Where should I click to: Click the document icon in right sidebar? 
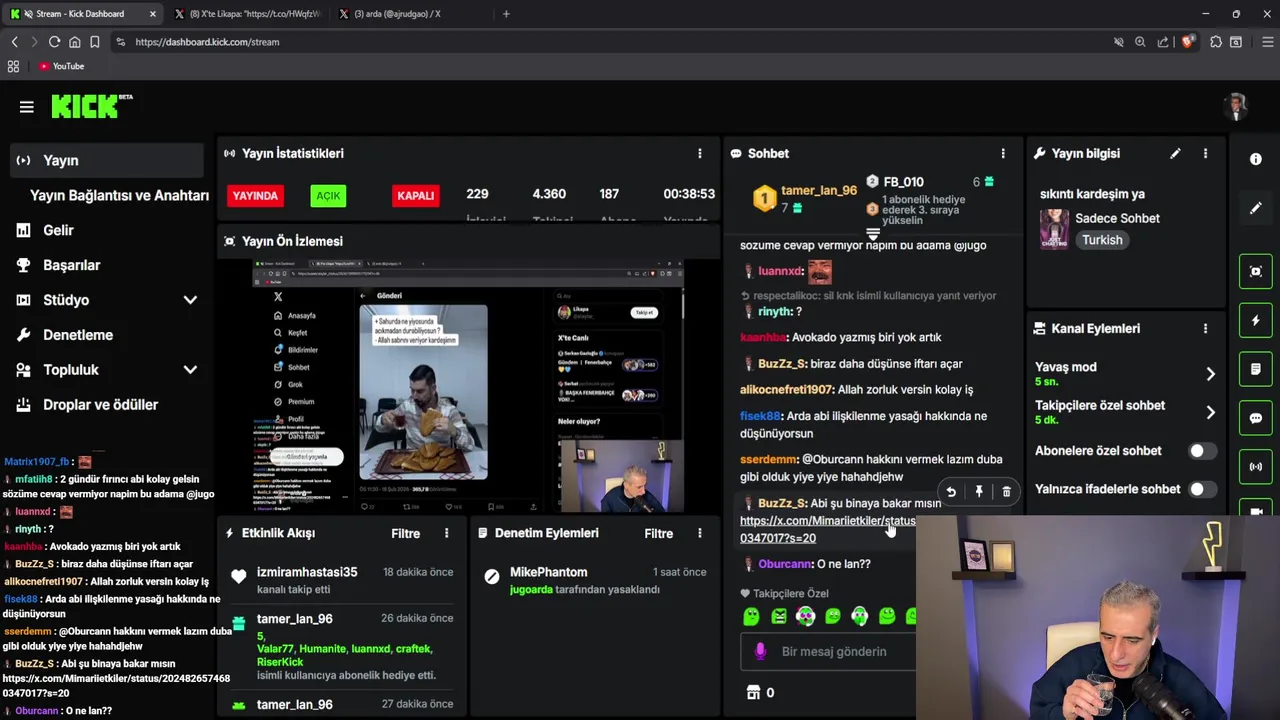[1256, 369]
